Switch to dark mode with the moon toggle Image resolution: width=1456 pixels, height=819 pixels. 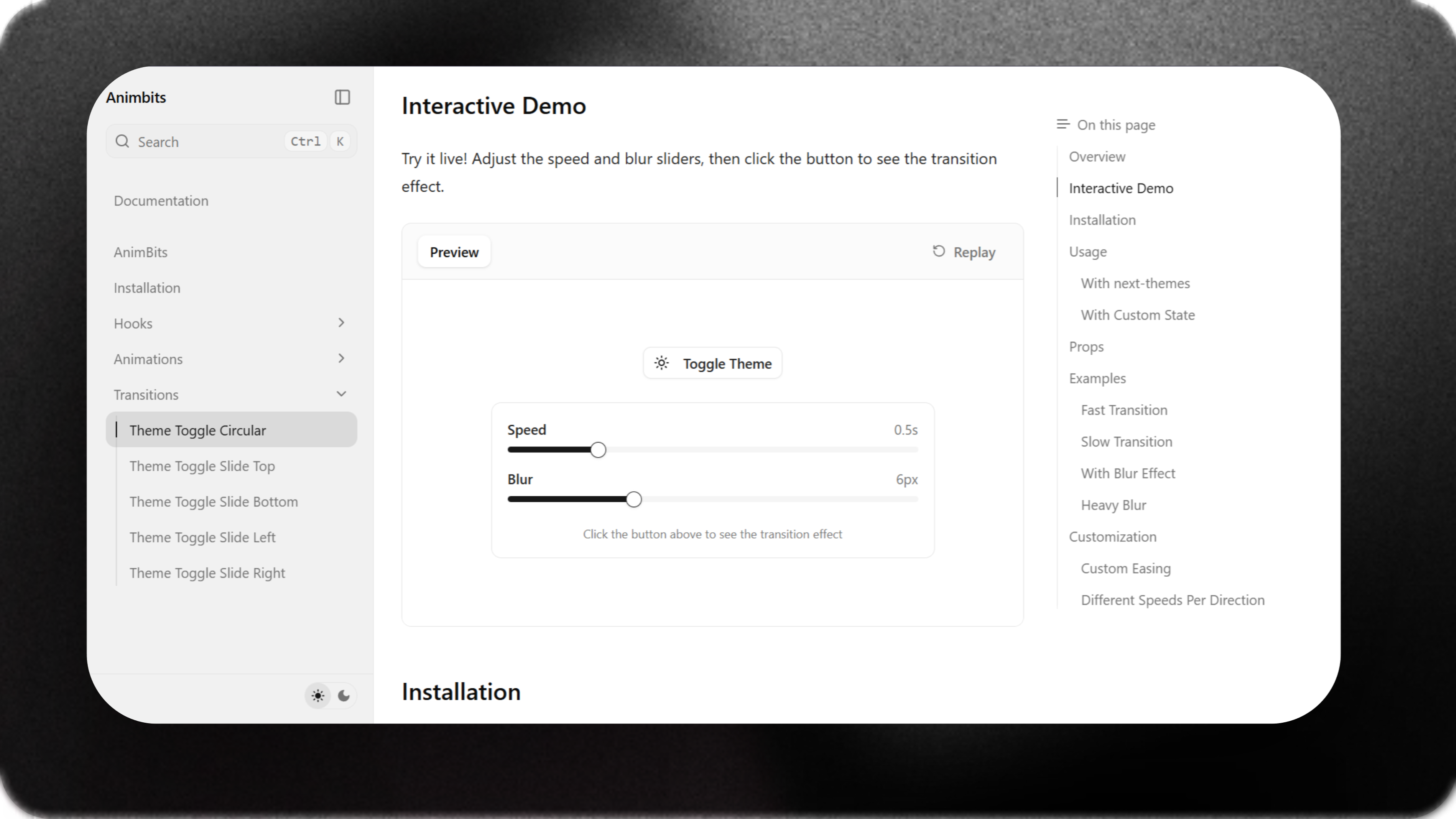coord(343,696)
